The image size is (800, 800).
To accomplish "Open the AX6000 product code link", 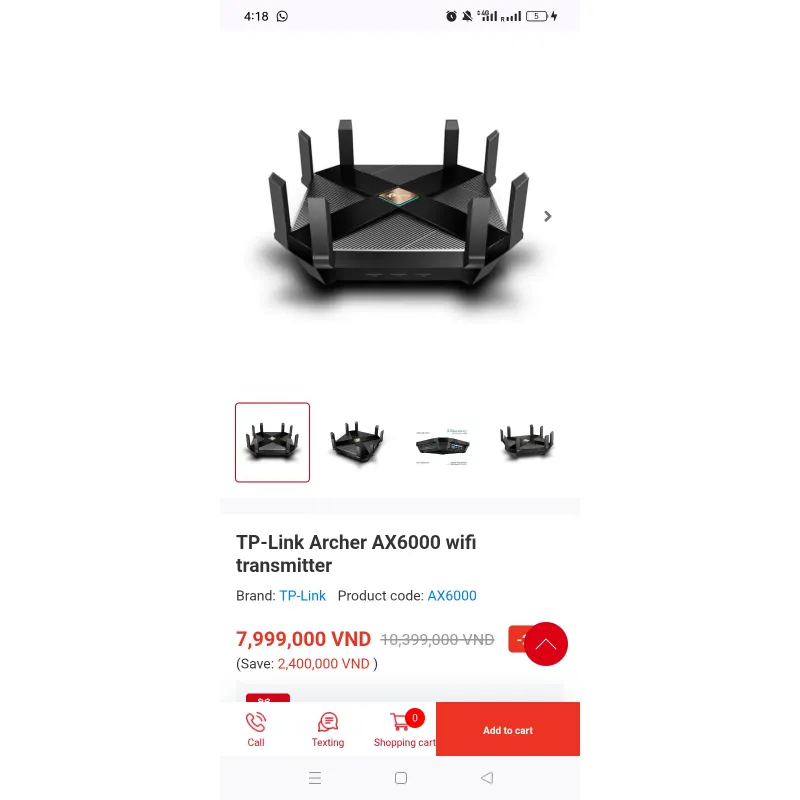I will pos(452,595).
